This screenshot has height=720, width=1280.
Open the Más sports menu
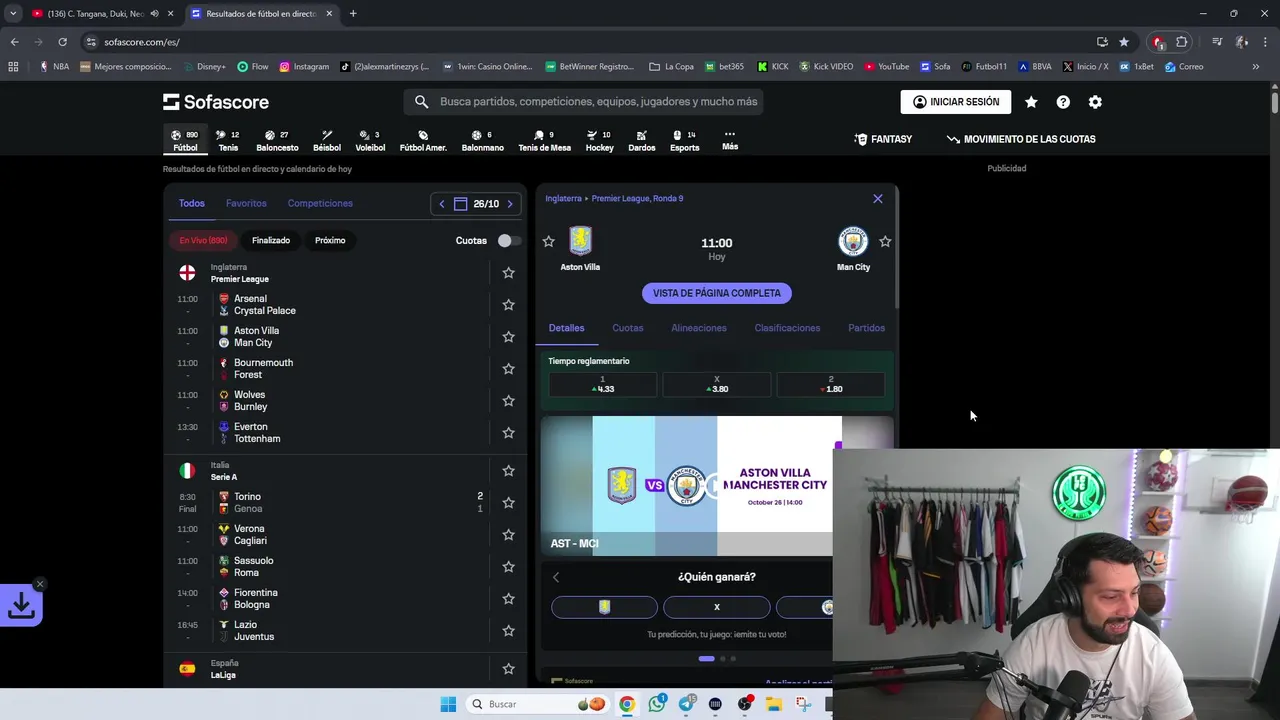coord(730,140)
